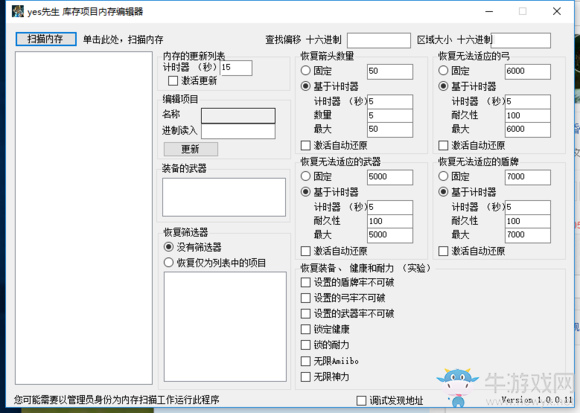Click the 更新 update button
The image size is (580, 413).
point(190,149)
